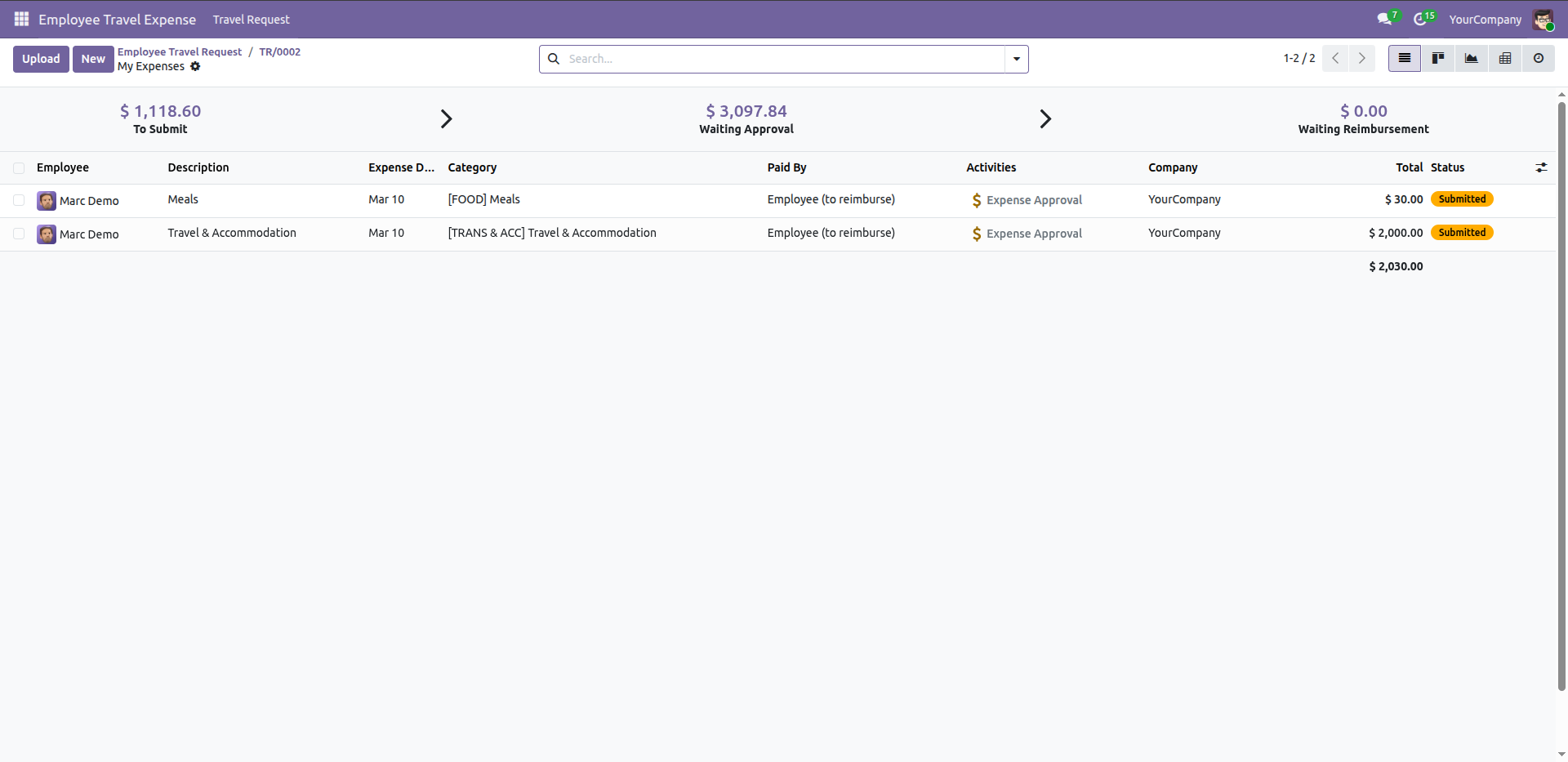Image resolution: width=1568 pixels, height=762 pixels.
Task: Open the activities clock icon
Action: pos(1420,19)
